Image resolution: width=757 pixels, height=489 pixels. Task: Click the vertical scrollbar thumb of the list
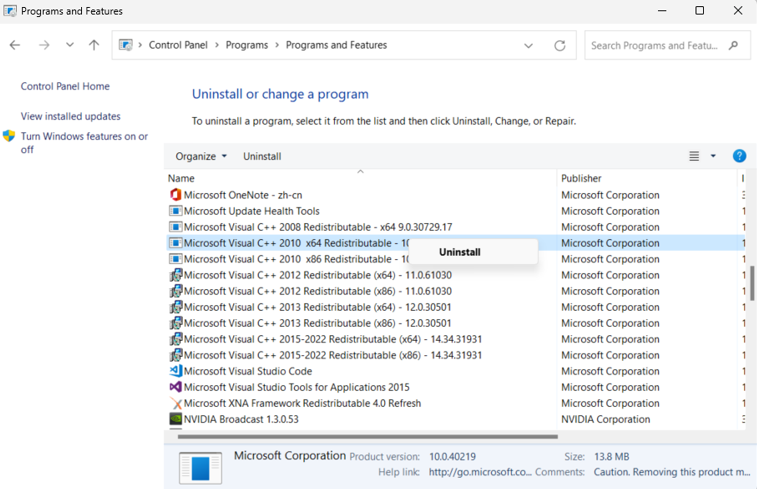(753, 283)
